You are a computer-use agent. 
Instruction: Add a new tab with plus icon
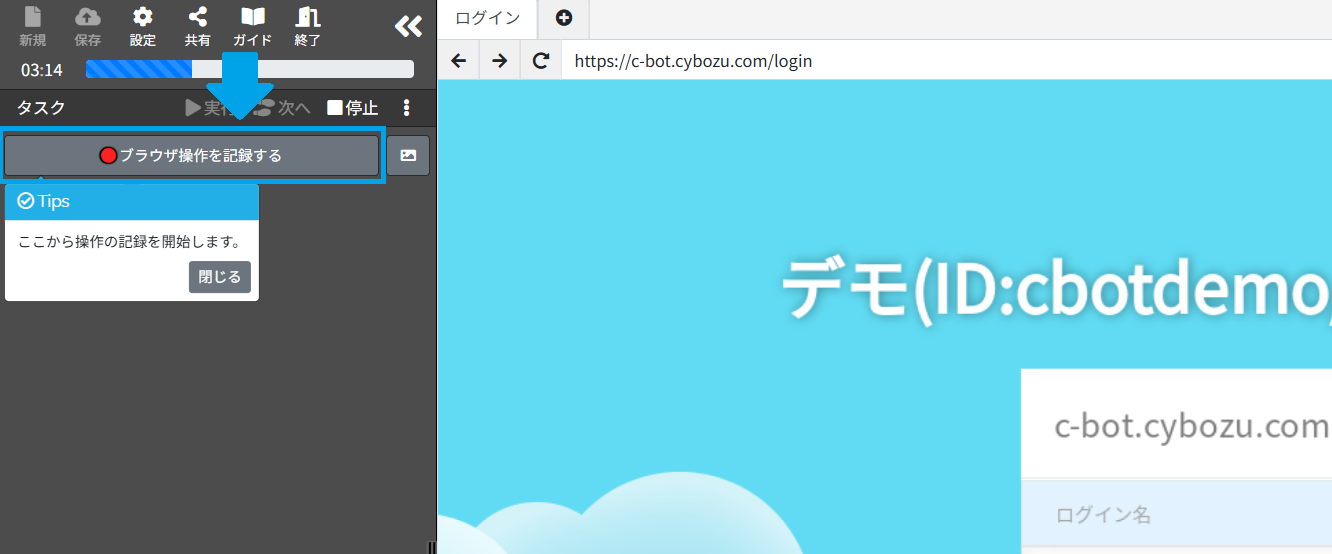click(x=564, y=18)
